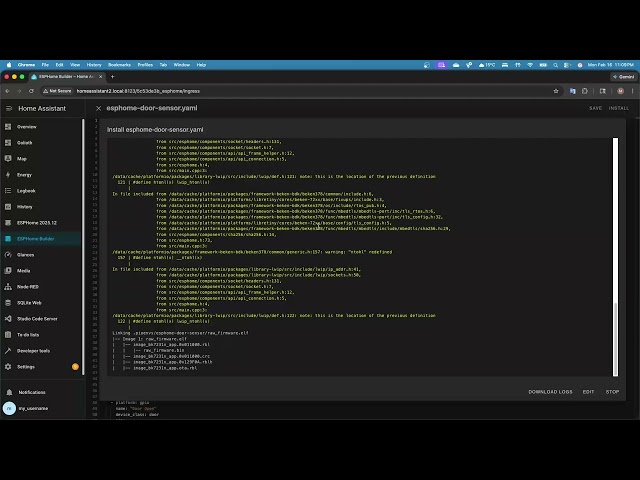Go back in Chrome
This screenshot has width=640, height=480.
click(7, 91)
